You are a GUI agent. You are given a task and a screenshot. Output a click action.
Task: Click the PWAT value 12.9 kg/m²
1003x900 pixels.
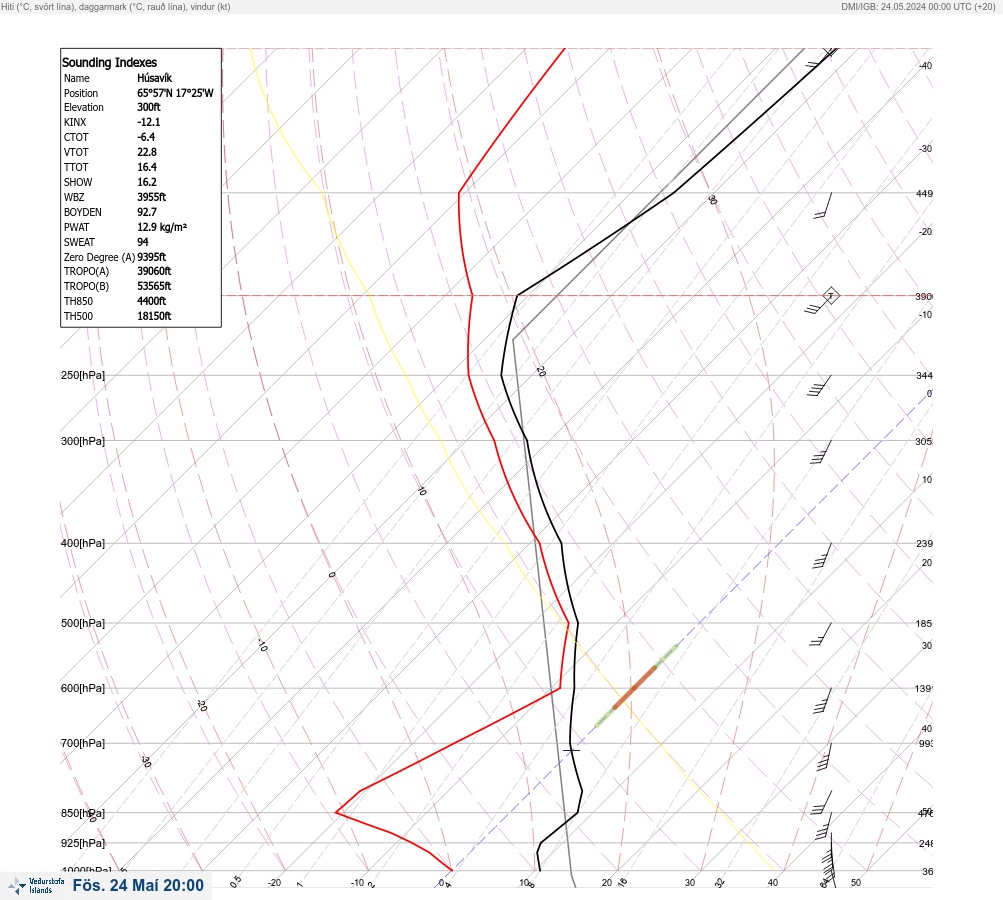tap(162, 227)
